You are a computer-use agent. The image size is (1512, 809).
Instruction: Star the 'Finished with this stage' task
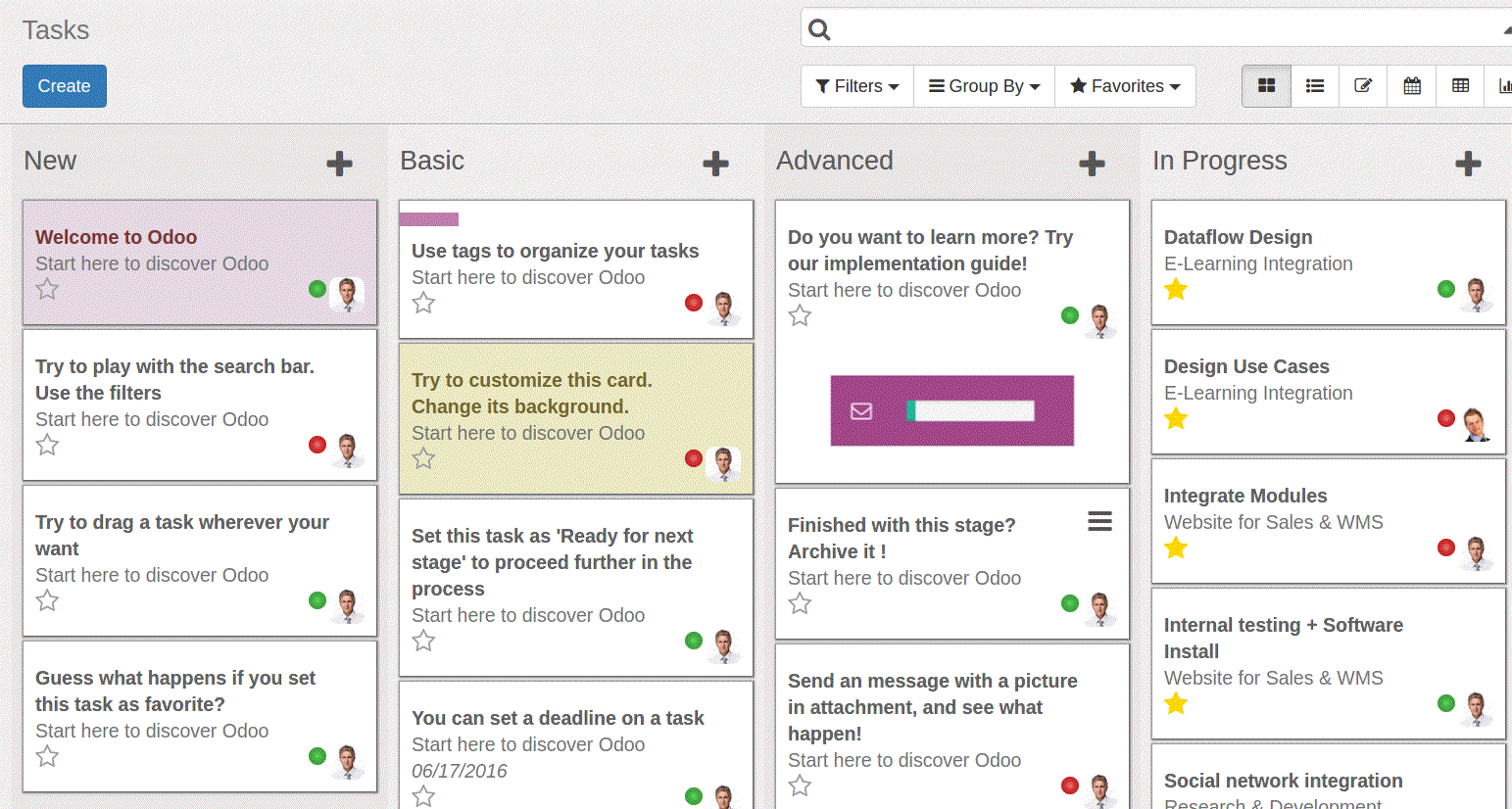point(800,603)
